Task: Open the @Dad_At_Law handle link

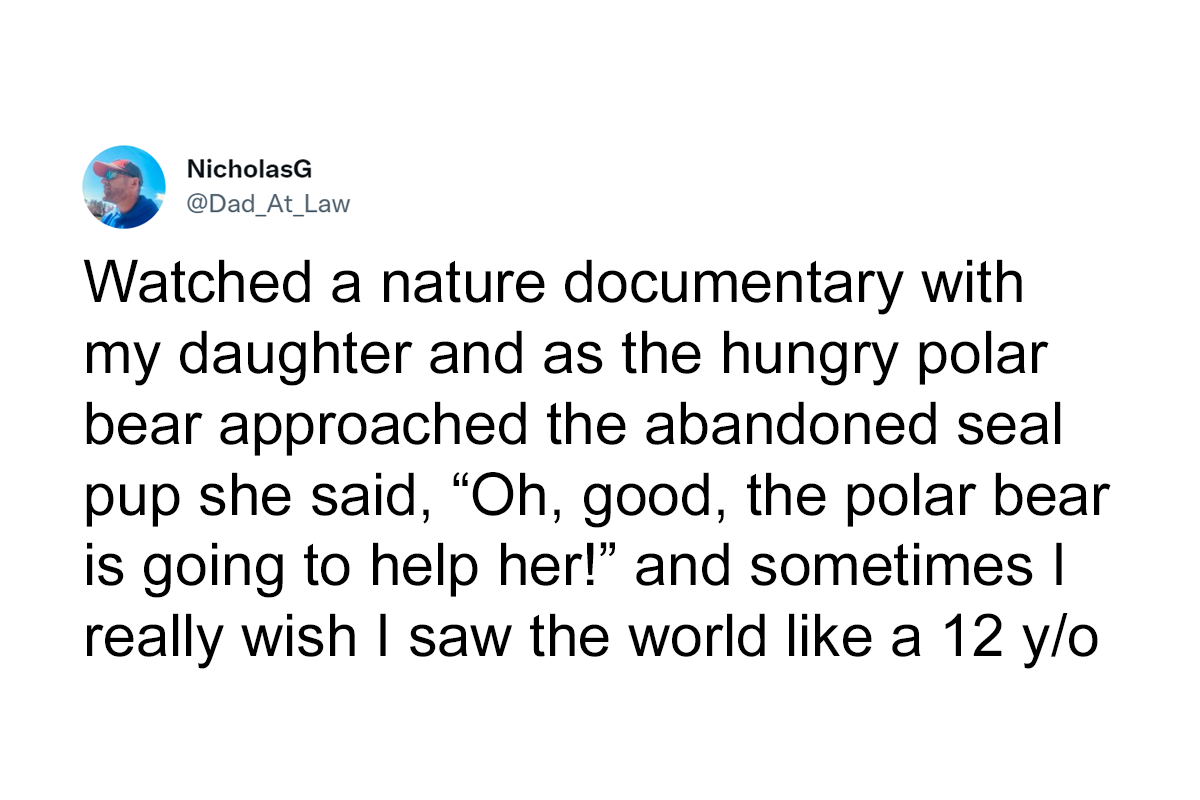Action: point(268,204)
